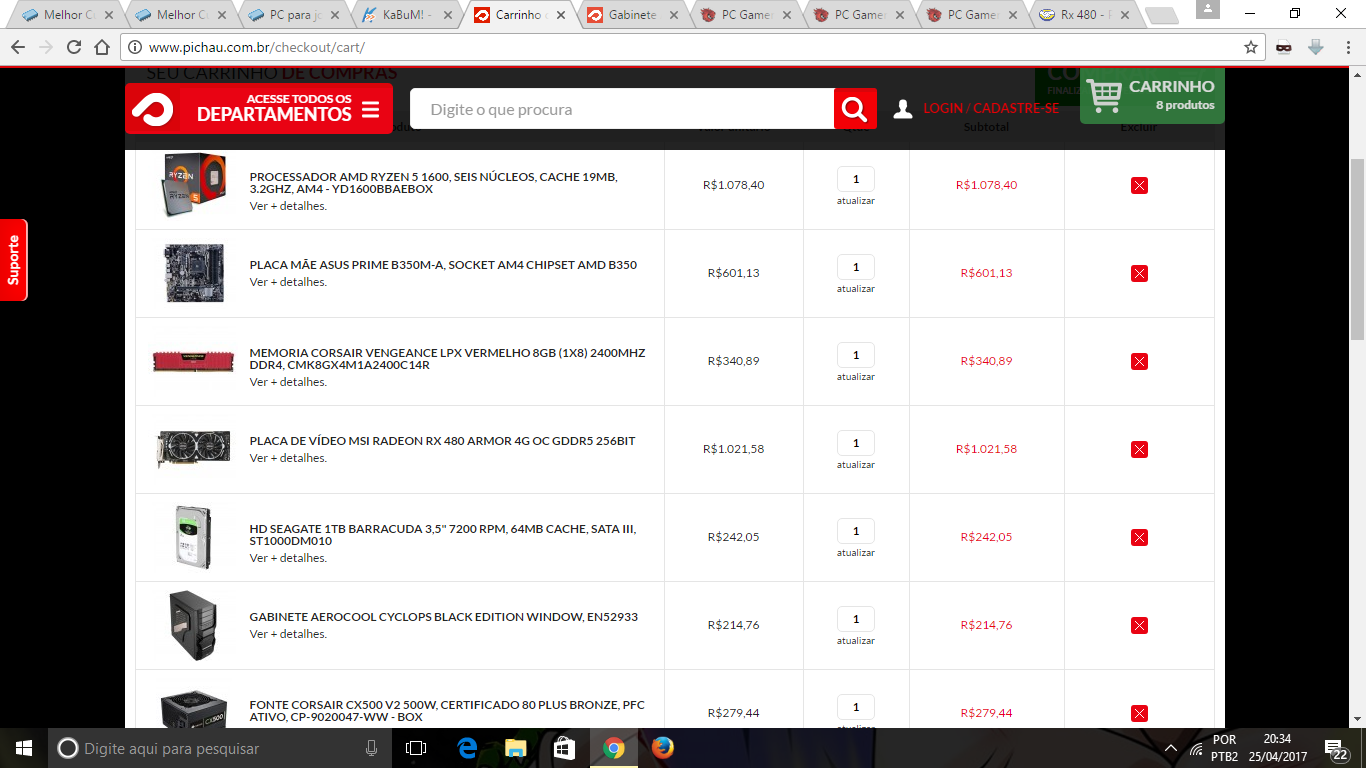Image resolution: width=1366 pixels, height=768 pixels.
Task: Go back with the browser back arrow
Action: tap(18, 47)
